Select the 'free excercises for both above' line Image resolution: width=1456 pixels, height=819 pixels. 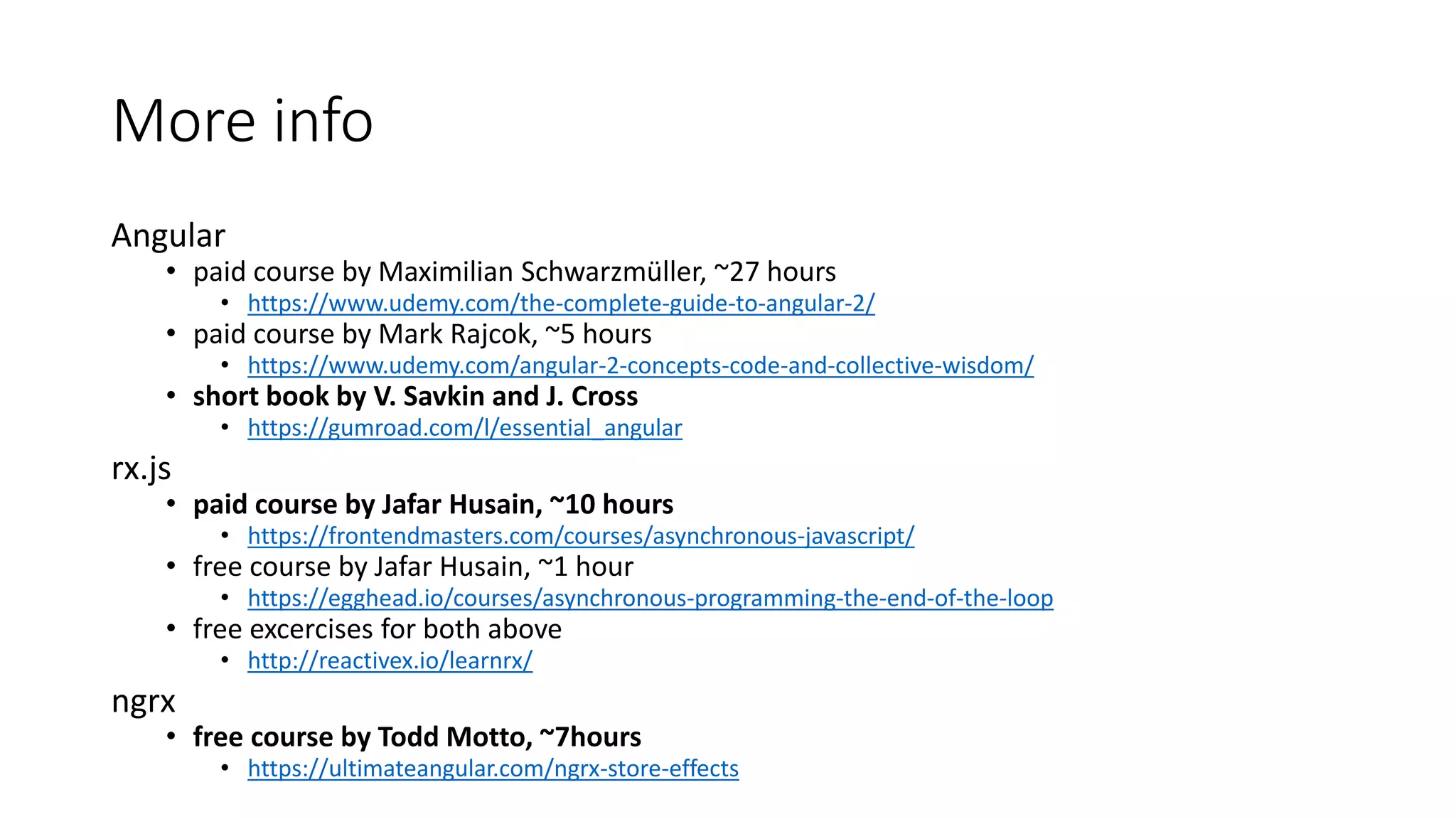pos(378,629)
